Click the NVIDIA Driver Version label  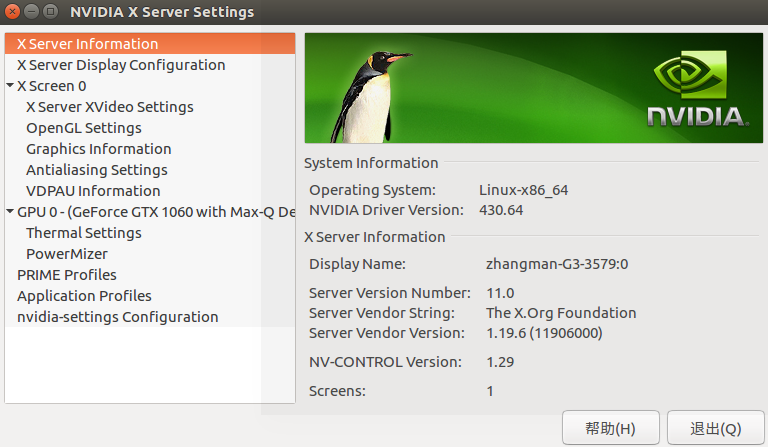coord(386,210)
